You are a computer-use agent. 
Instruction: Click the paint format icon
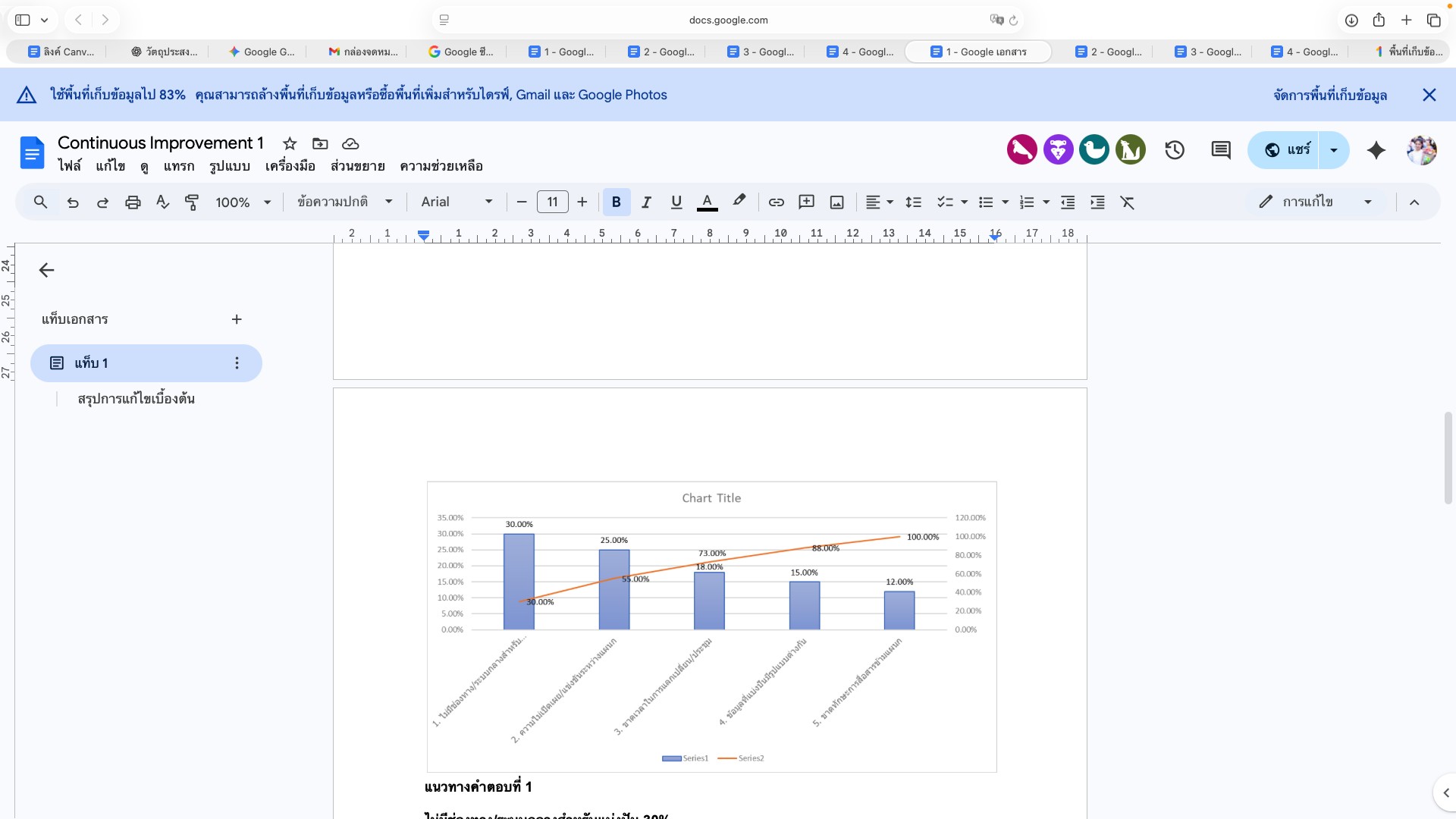pyautogui.click(x=192, y=202)
